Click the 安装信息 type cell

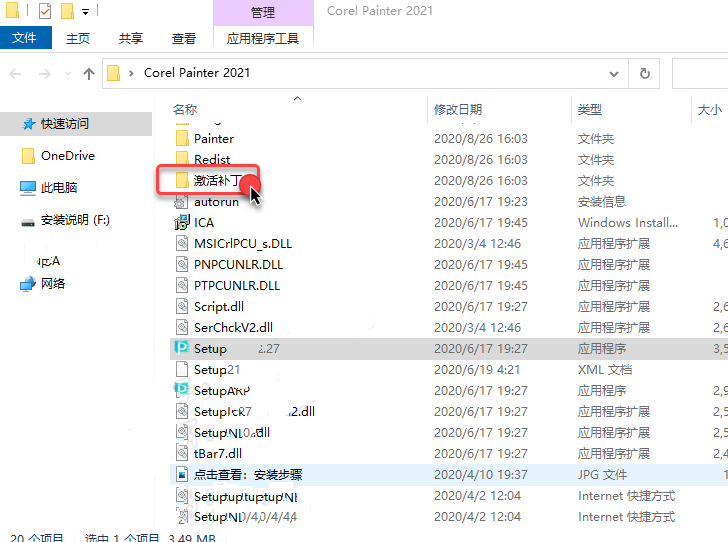(602, 202)
